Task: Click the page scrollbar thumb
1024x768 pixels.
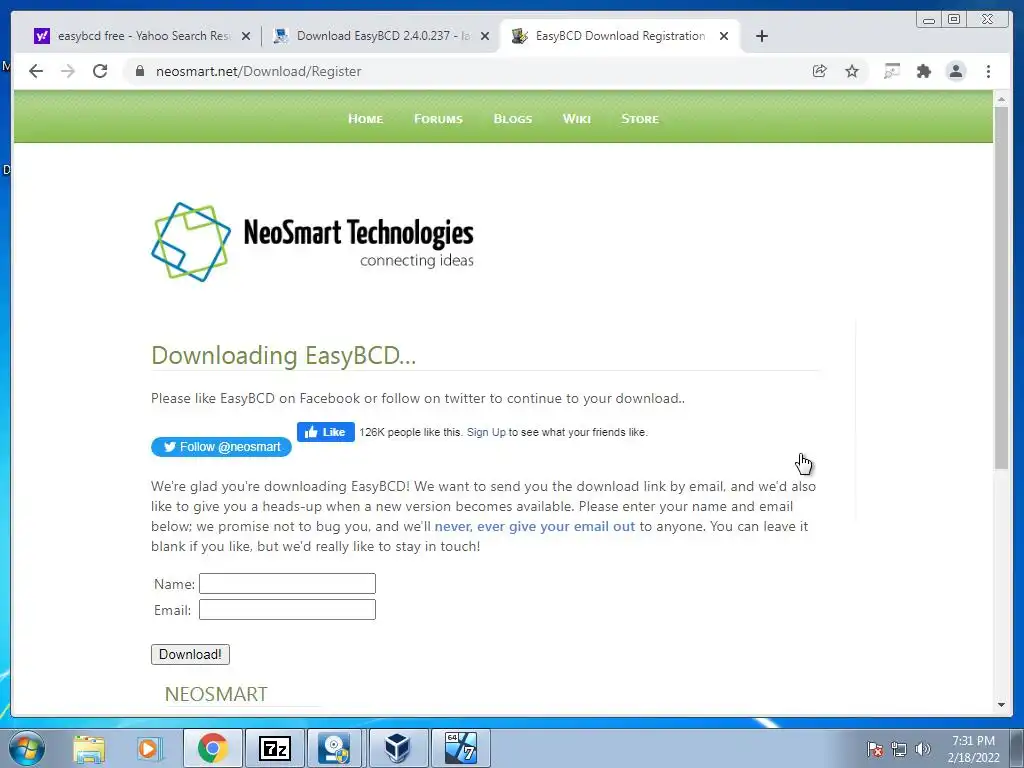Action: coord(1001,287)
